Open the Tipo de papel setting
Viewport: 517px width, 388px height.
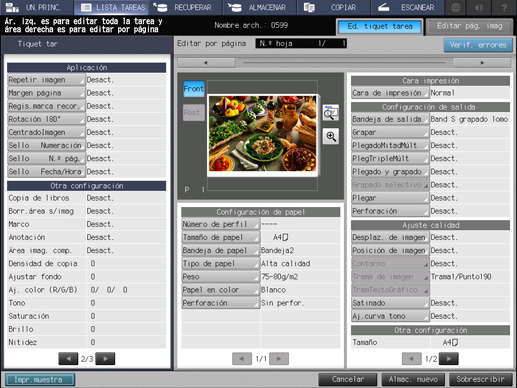click(x=221, y=264)
